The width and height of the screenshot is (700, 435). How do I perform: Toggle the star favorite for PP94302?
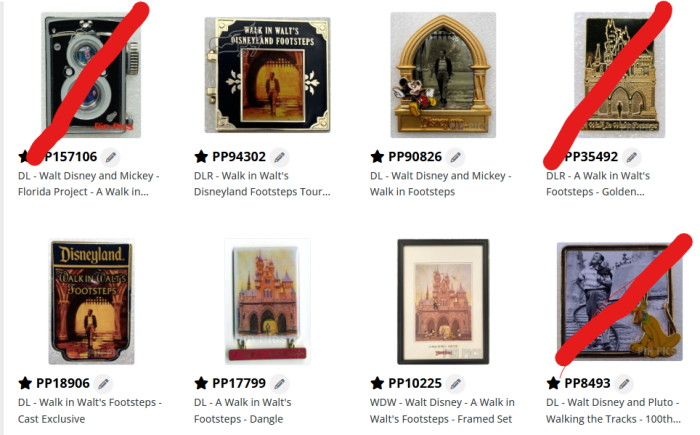[x=201, y=157]
